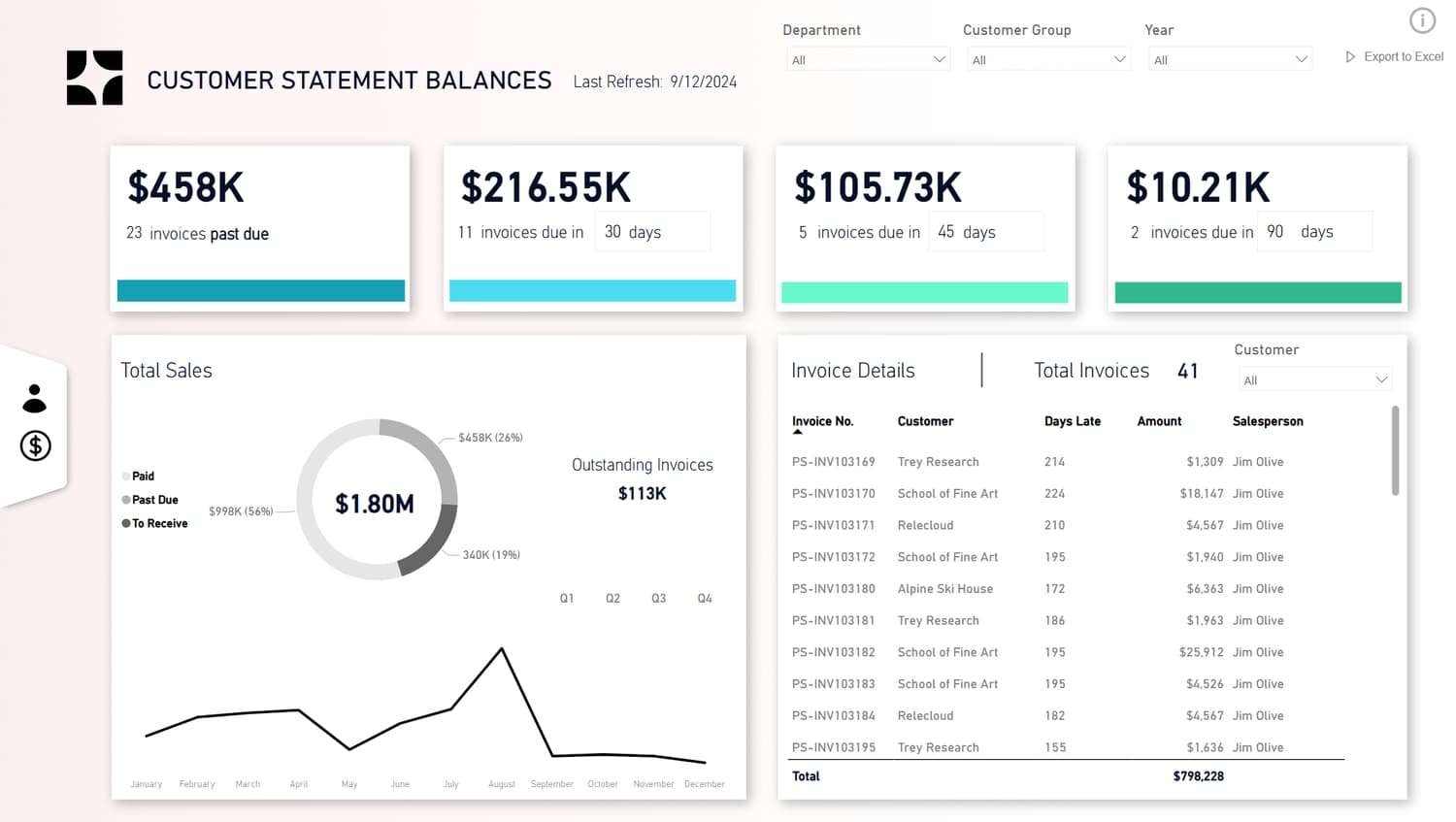Click the $18,147 amount cell
Image resolution: width=1456 pixels, height=822 pixels.
click(x=1202, y=494)
